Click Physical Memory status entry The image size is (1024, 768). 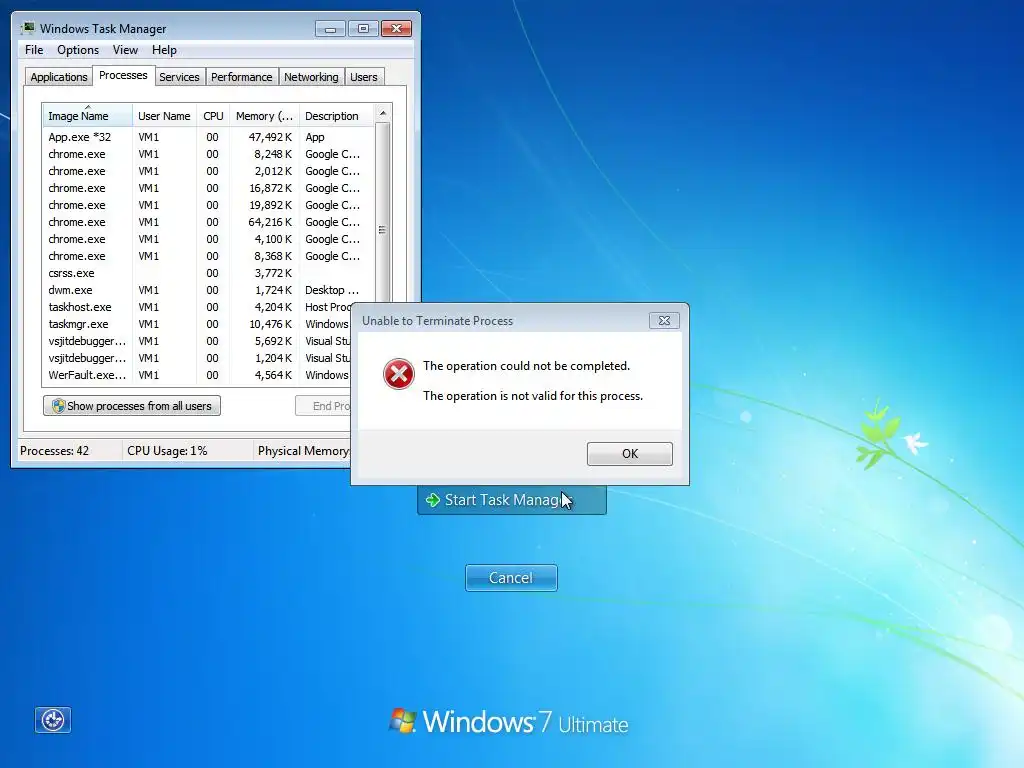[304, 451]
